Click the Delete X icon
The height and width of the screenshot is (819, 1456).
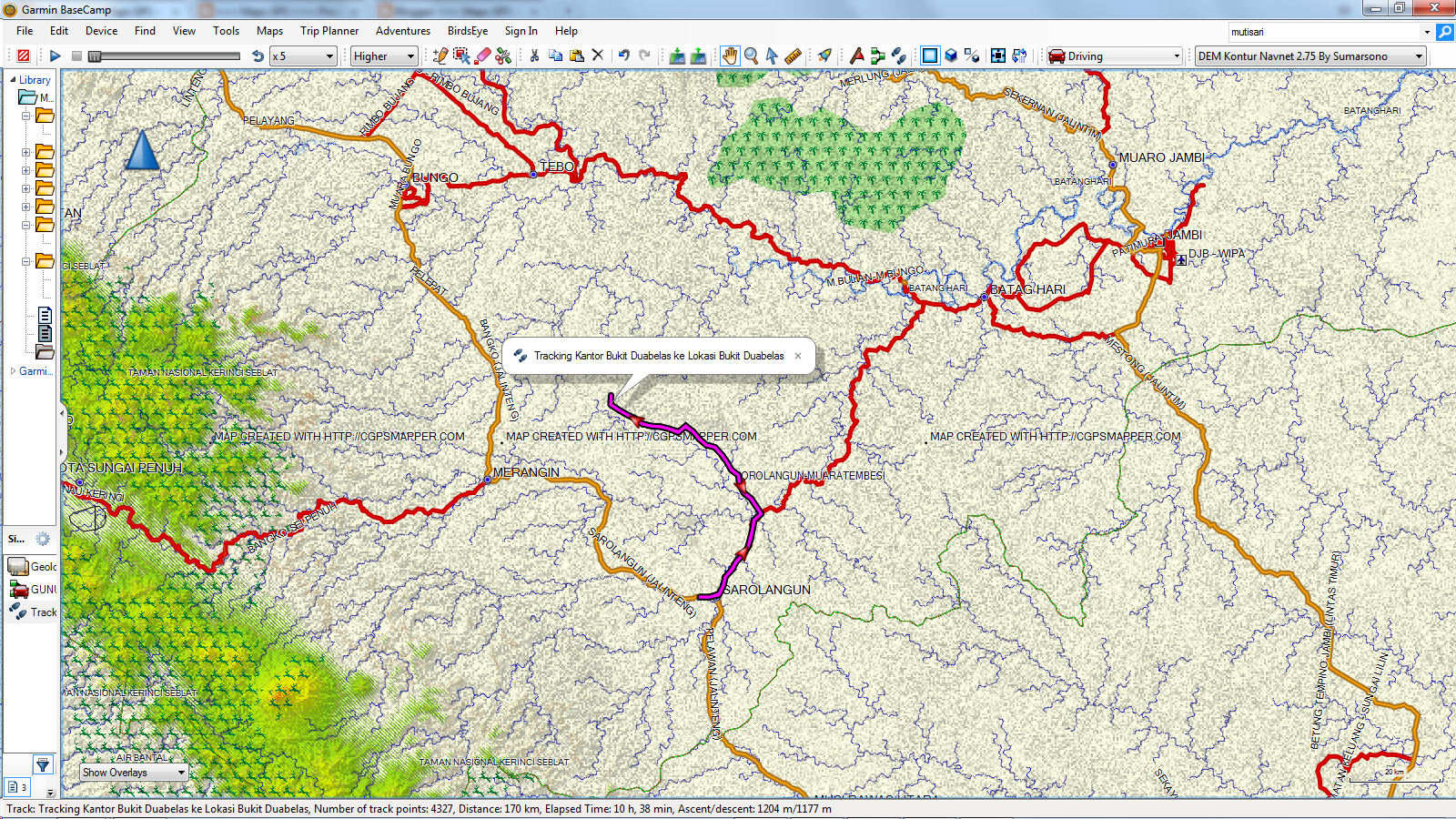(598, 56)
